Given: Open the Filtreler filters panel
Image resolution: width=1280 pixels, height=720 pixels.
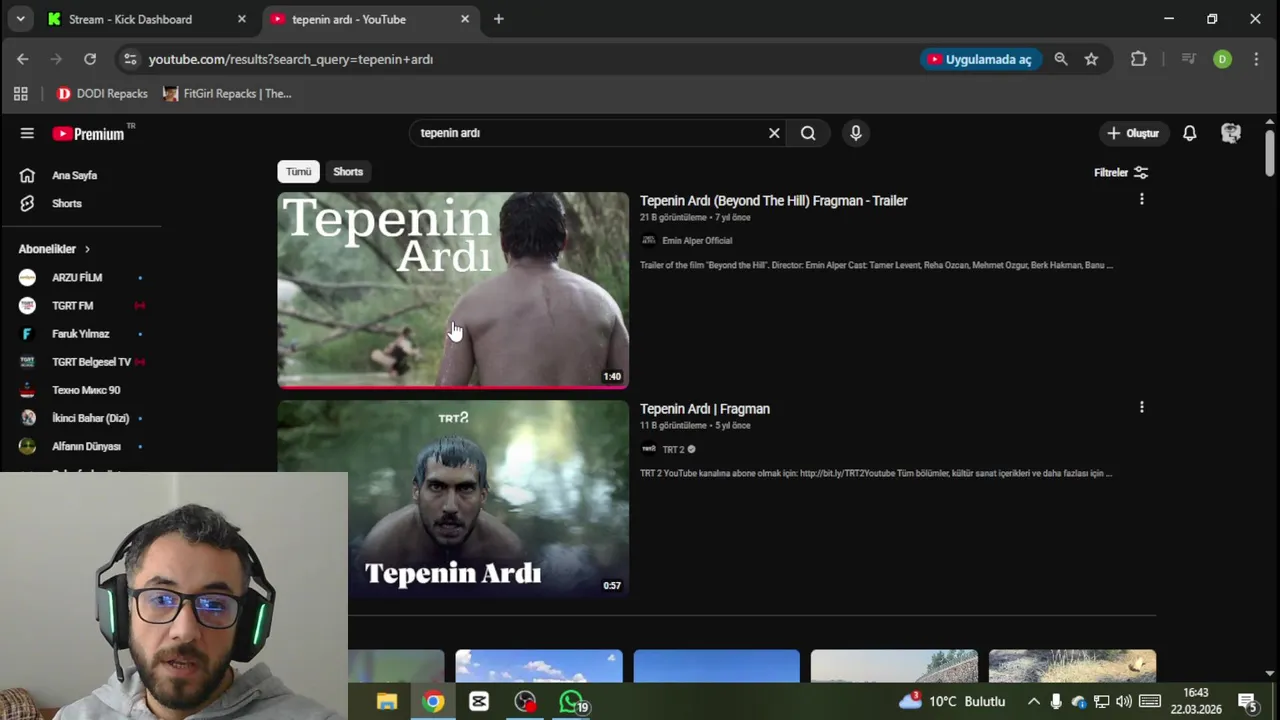Looking at the screenshot, I should (1121, 172).
